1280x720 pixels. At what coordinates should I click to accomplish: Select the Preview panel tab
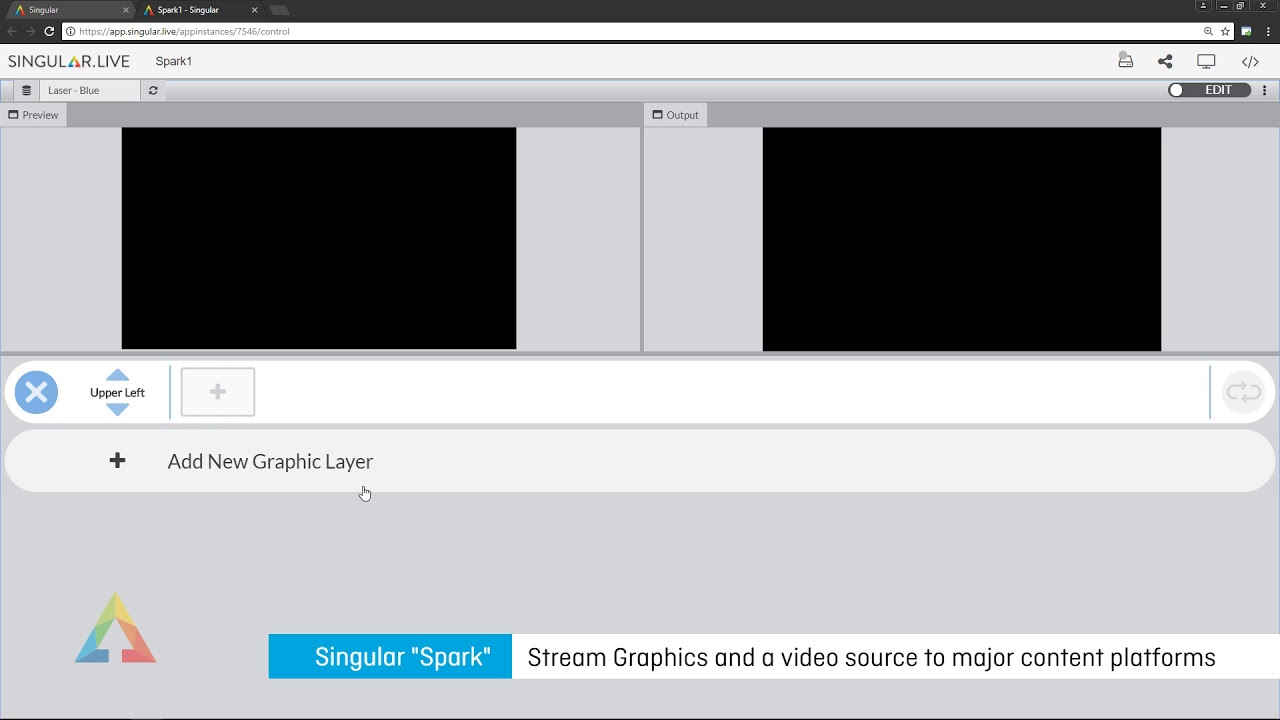click(x=34, y=115)
